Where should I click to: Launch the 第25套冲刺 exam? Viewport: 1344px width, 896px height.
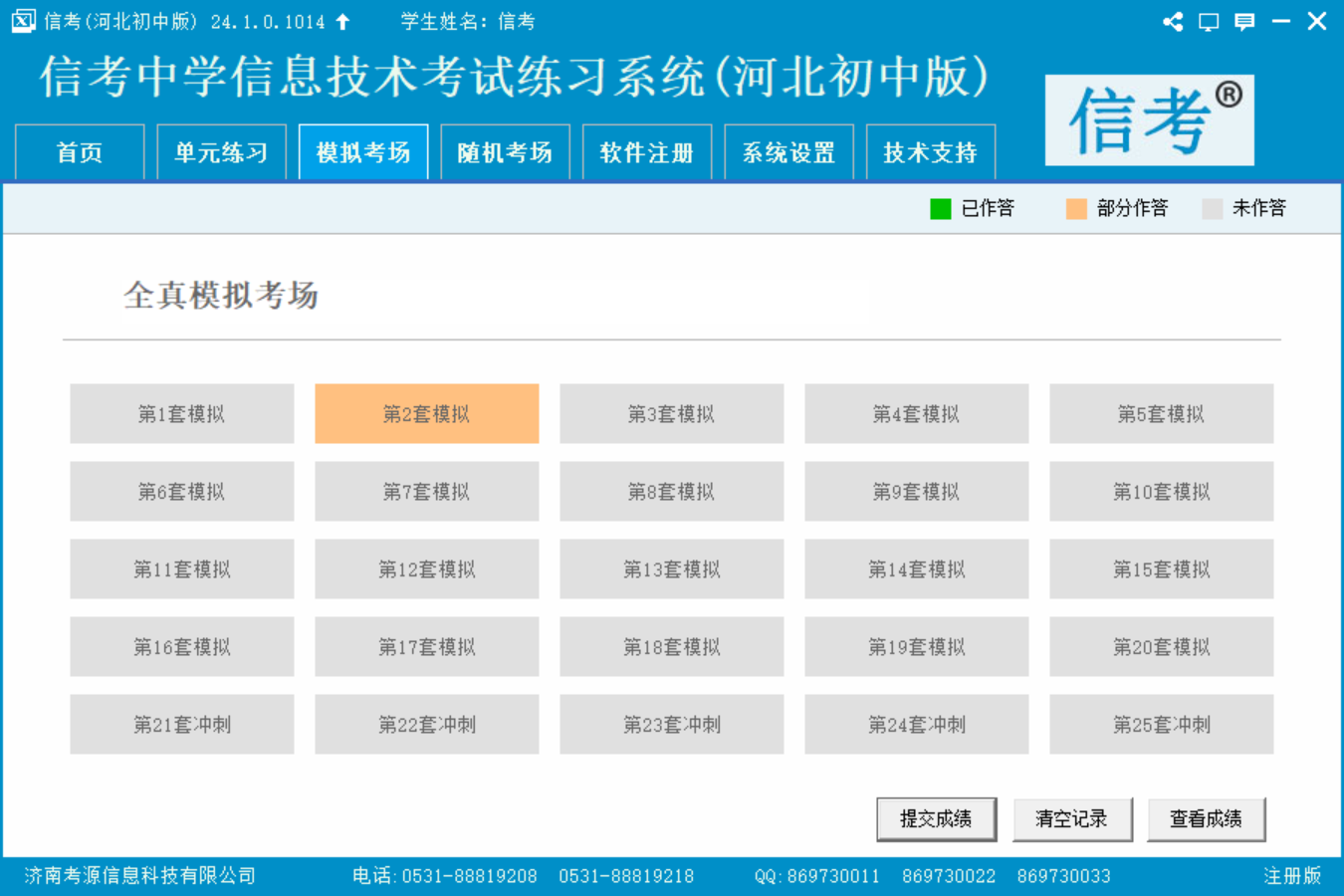(x=1162, y=725)
